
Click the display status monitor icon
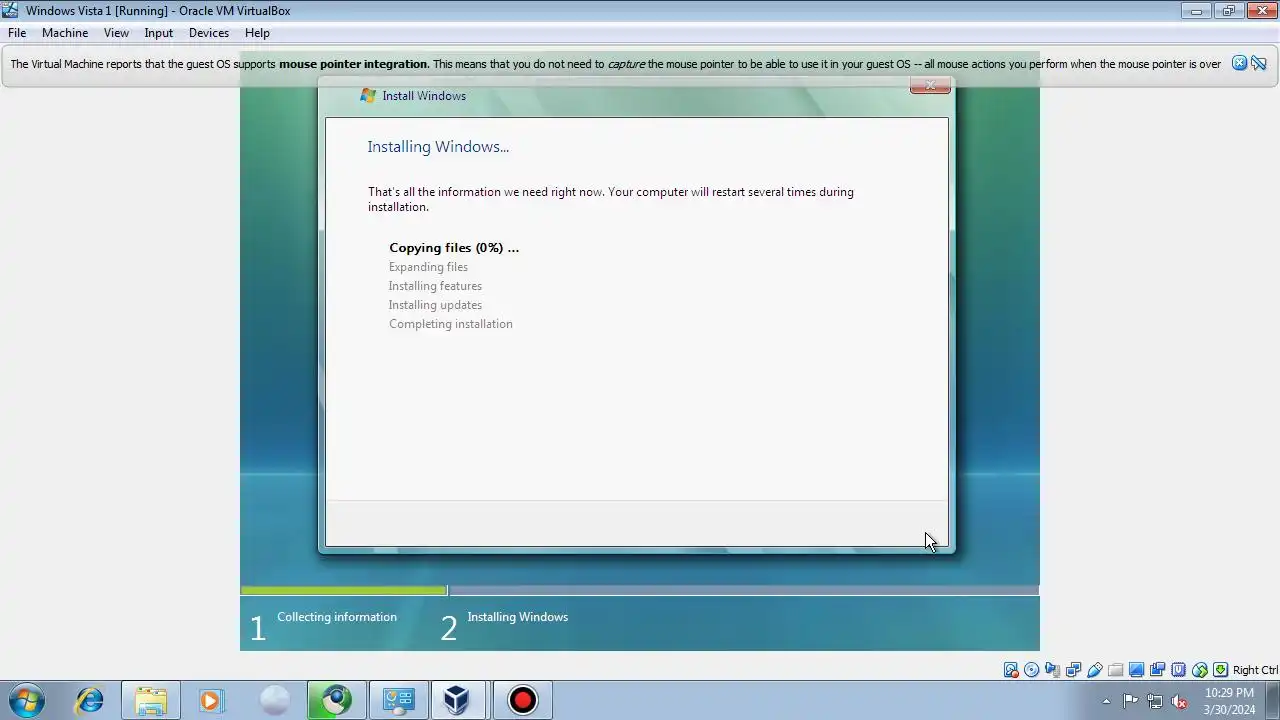coord(1136,670)
